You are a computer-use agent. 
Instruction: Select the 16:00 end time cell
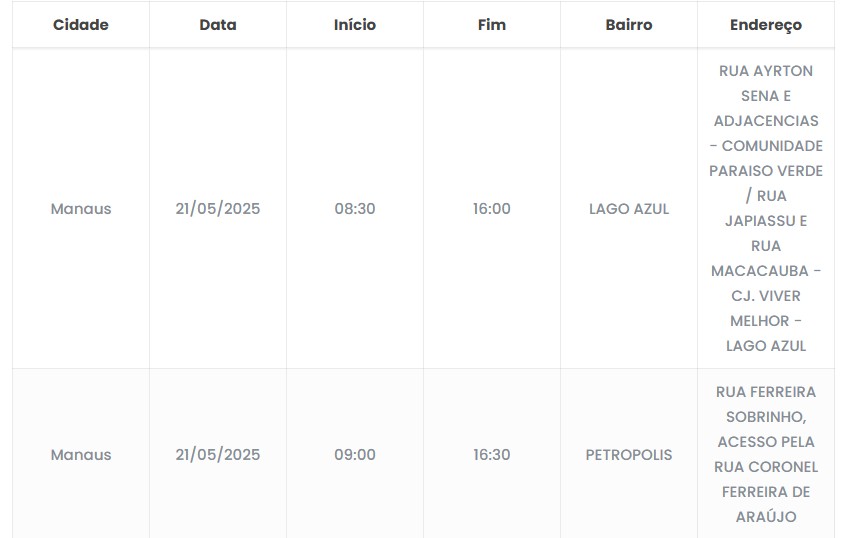tap(492, 209)
